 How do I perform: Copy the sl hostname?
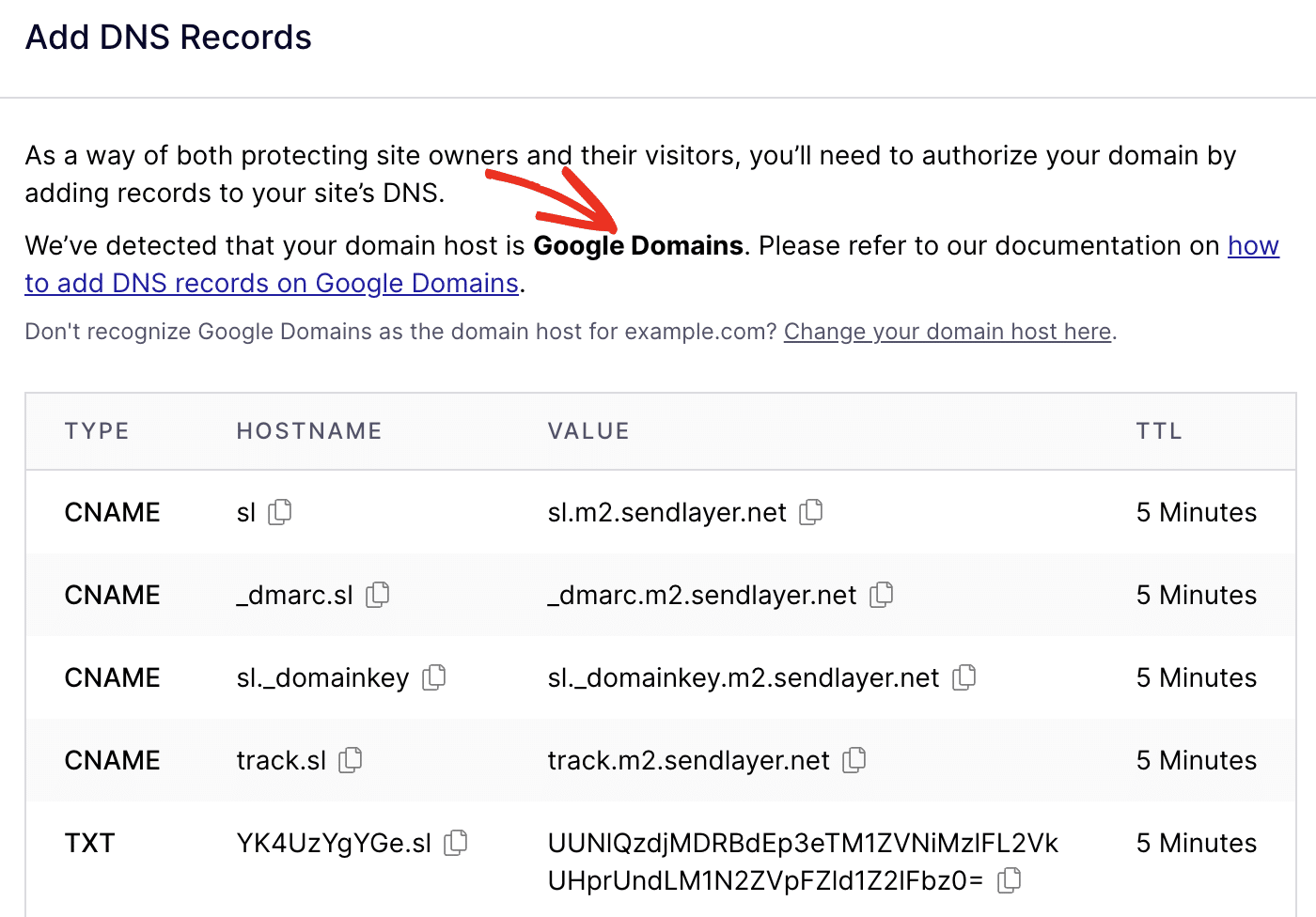280,512
